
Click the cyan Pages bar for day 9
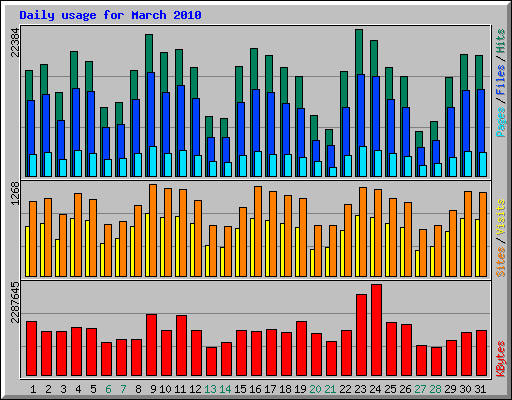tap(153, 161)
